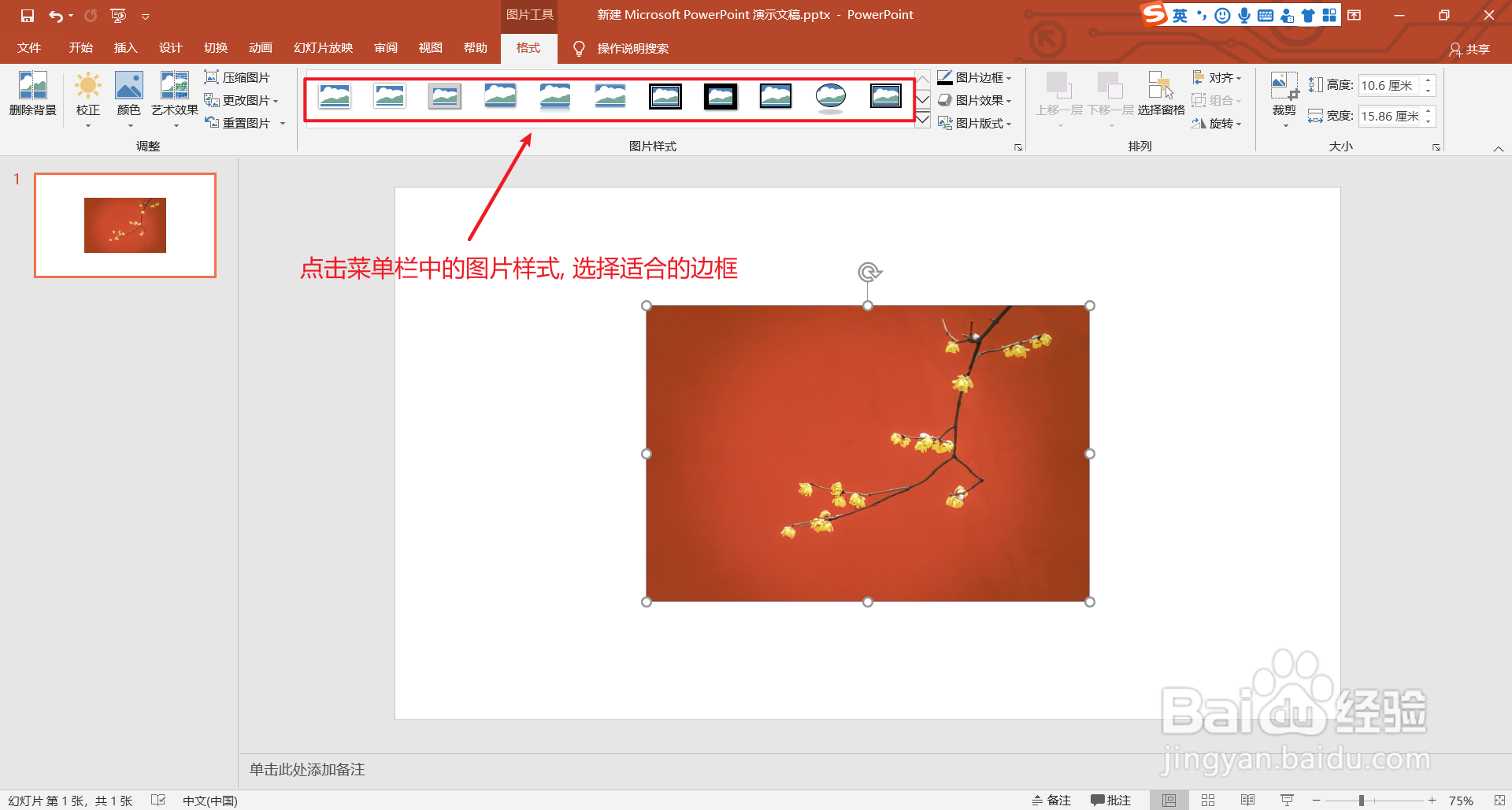Toggle Comments (批注) pane in status bar
Screen dimensions: 1512x810
(1110, 801)
